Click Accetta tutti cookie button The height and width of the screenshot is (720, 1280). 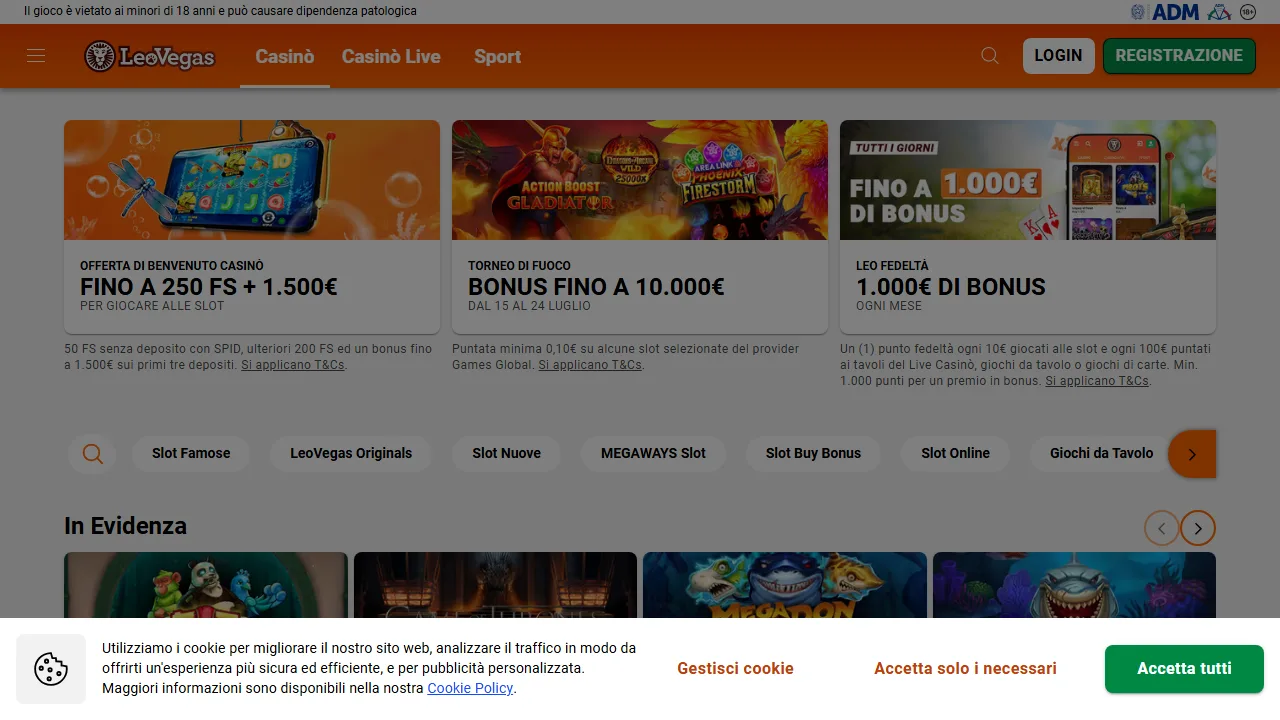click(1184, 669)
